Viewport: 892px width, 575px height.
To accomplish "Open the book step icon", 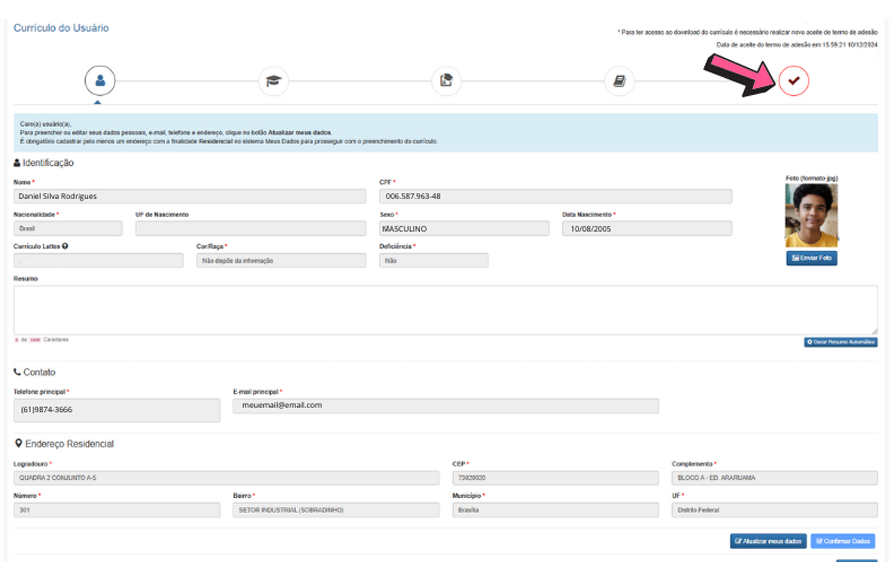I will tap(620, 81).
